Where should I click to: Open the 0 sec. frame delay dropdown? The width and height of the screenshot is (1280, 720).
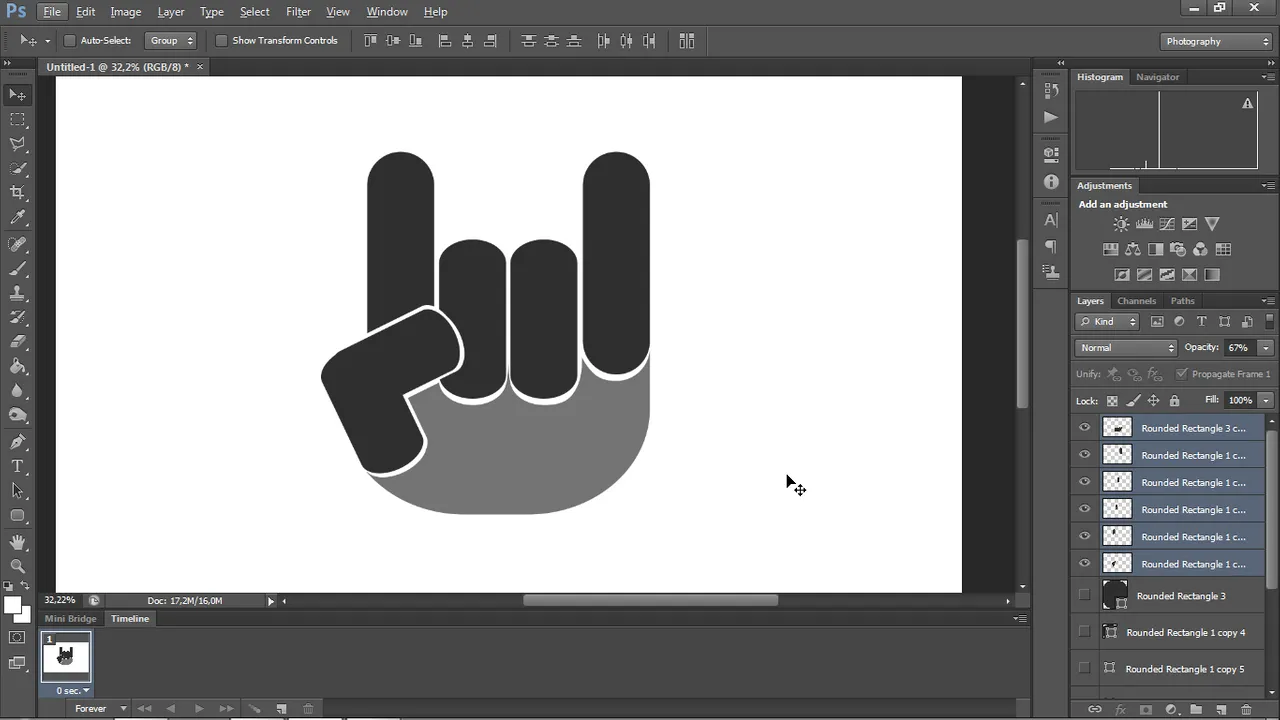point(73,691)
